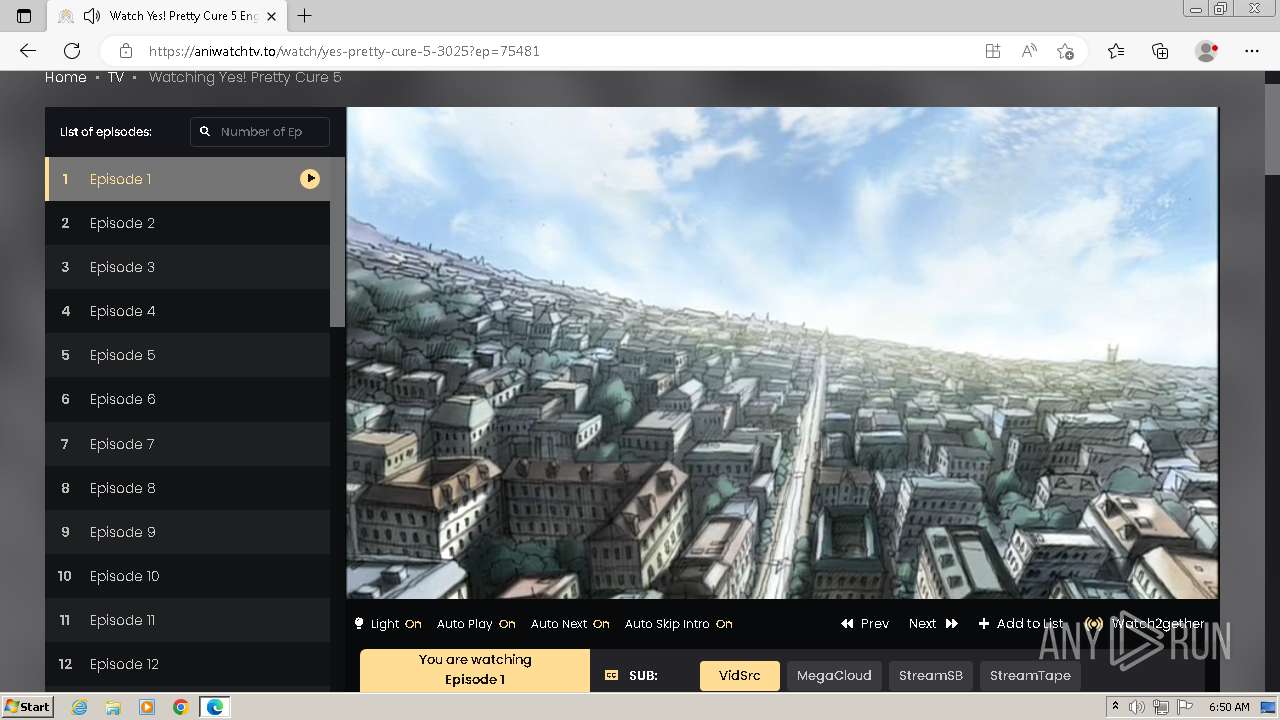This screenshot has width=1280, height=720.
Task: Launch media player from taskbar
Action: click(x=147, y=707)
